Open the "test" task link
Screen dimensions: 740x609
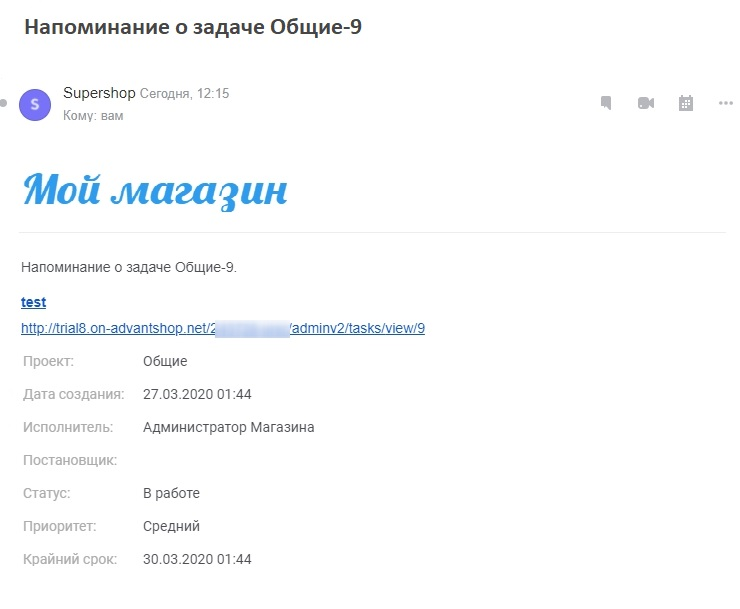click(33, 302)
